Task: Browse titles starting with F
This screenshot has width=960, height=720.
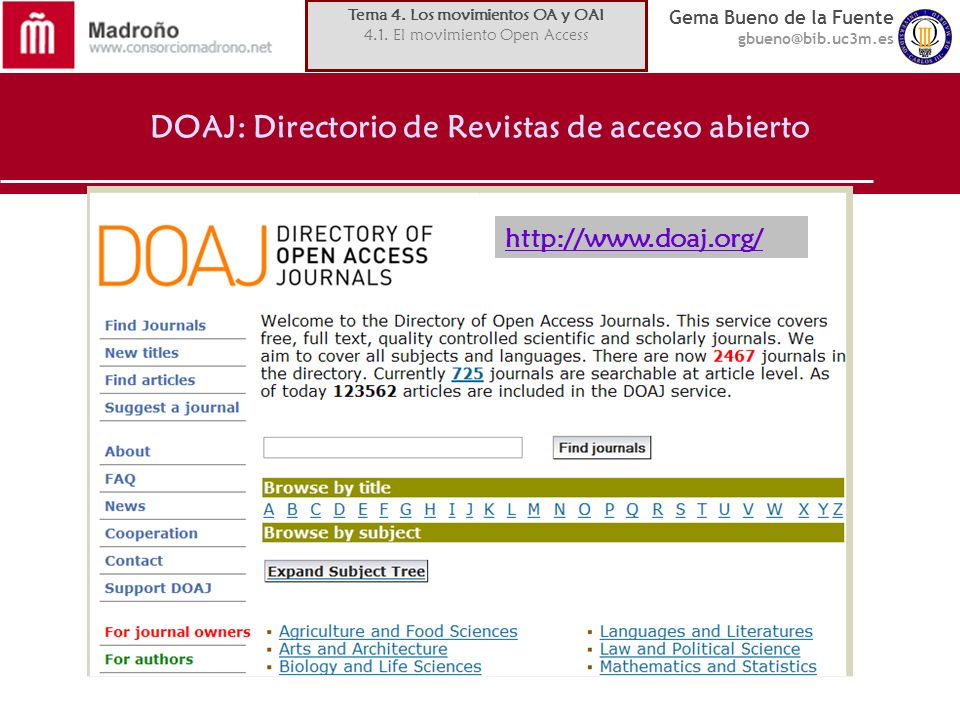Action: [x=384, y=510]
